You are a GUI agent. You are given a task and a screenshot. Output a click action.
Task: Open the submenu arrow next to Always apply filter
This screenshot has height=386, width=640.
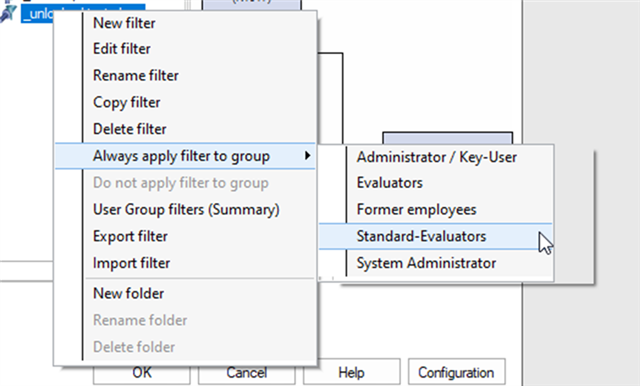(x=307, y=155)
